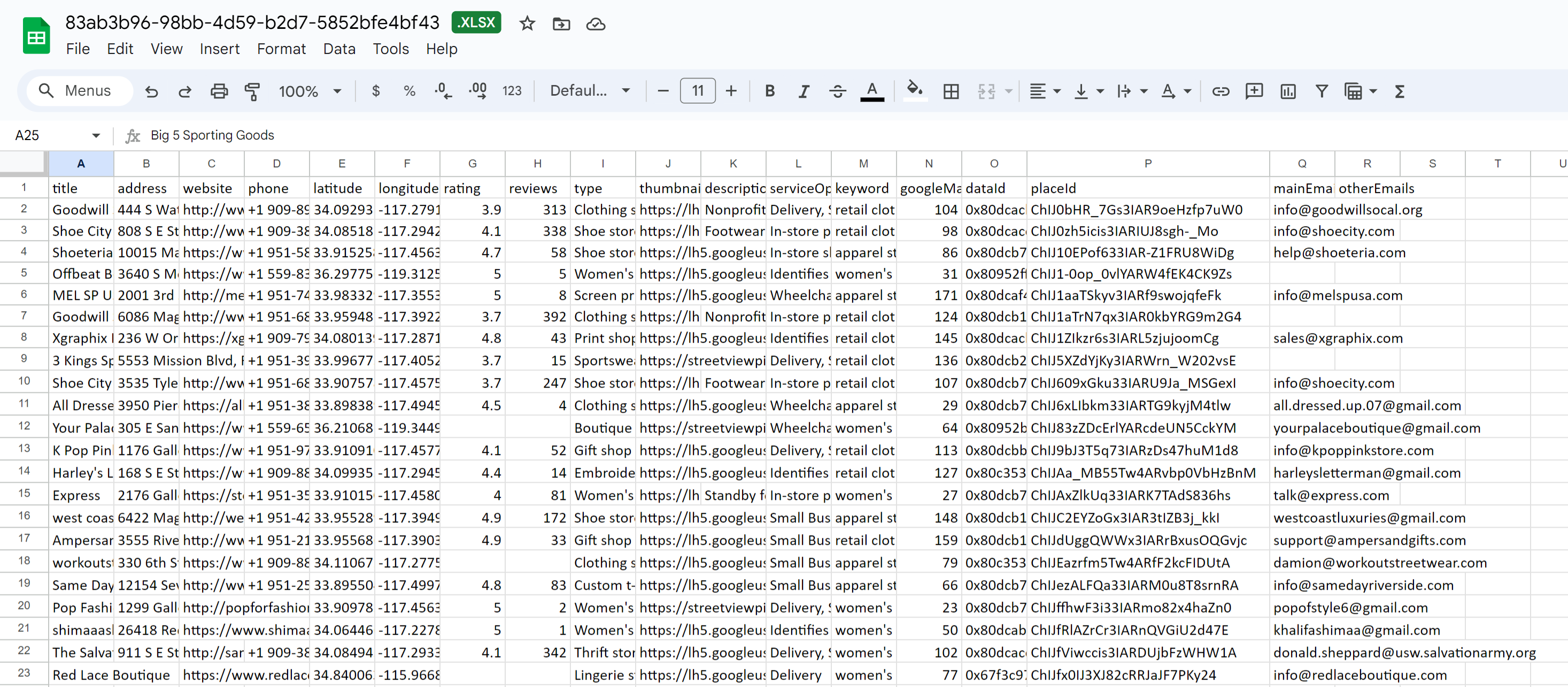The image size is (1568, 687).
Task: Activate the paint format roller icon
Action: pyautogui.click(x=252, y=91)
